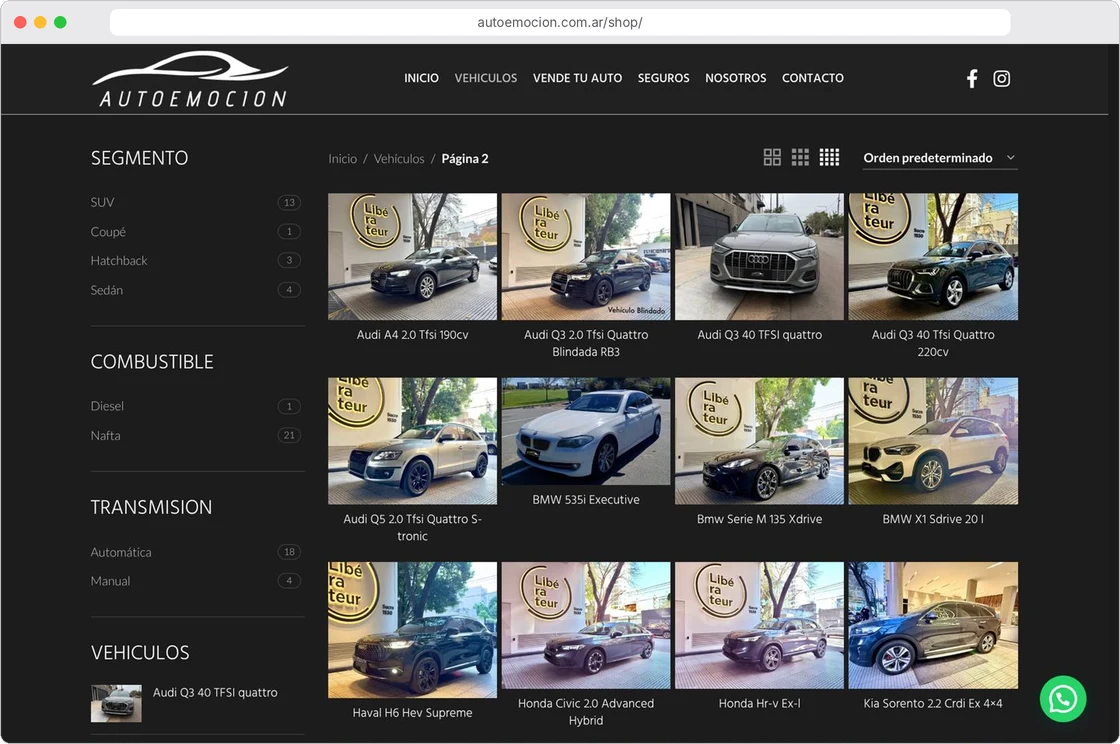This screenshot has height=744, width=1120.
Task: Filter by Sedán segment
Action: coord(106,290)
